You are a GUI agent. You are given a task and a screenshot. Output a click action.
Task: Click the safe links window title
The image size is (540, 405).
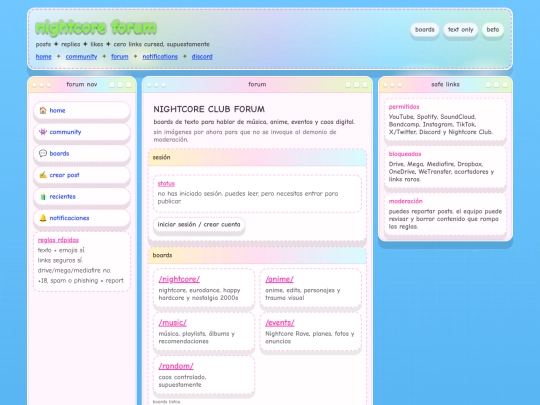coord(445,84)
